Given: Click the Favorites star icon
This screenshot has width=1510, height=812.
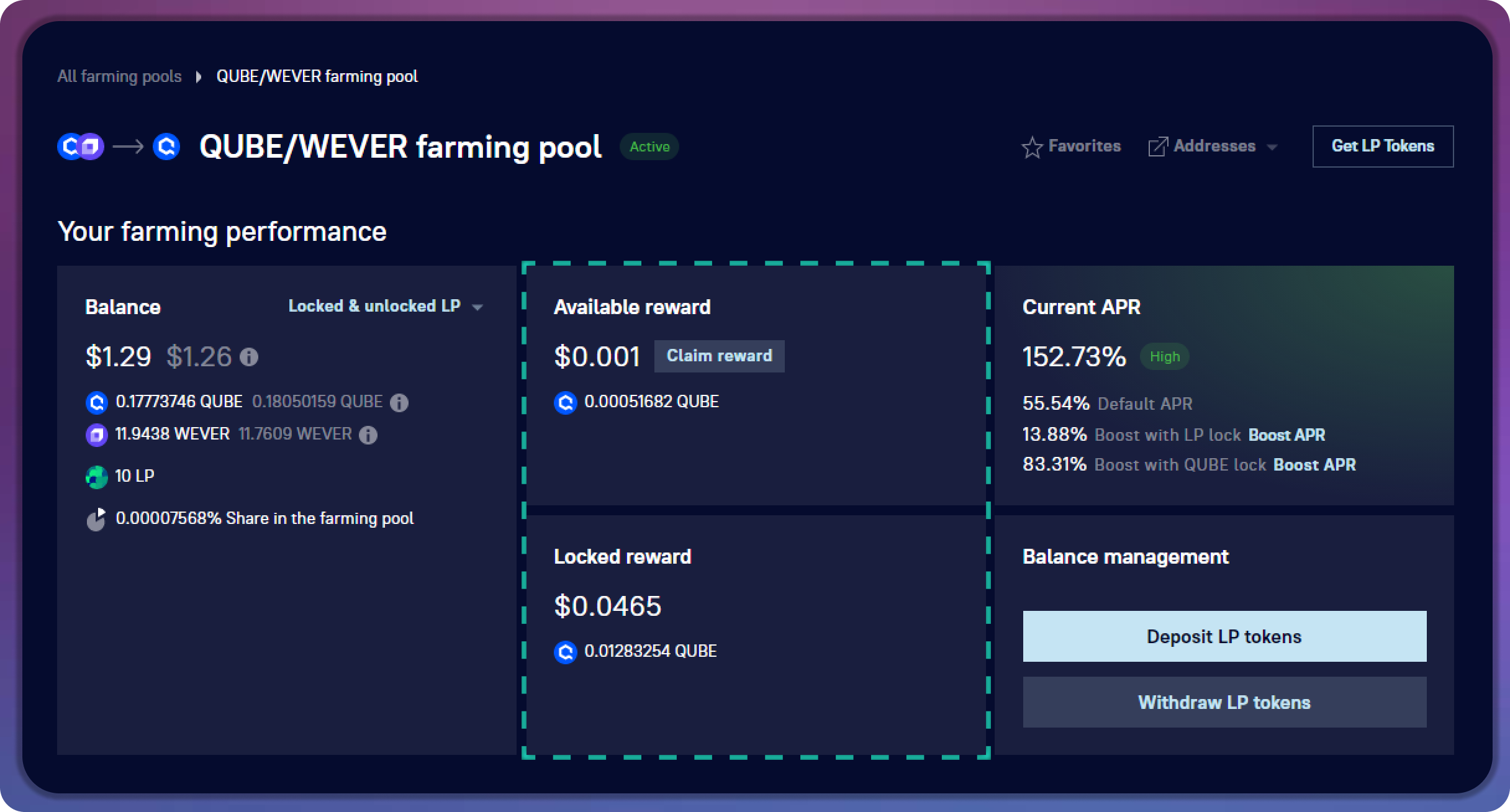Looking at the screenshot, I should [x=1032, y=147].
